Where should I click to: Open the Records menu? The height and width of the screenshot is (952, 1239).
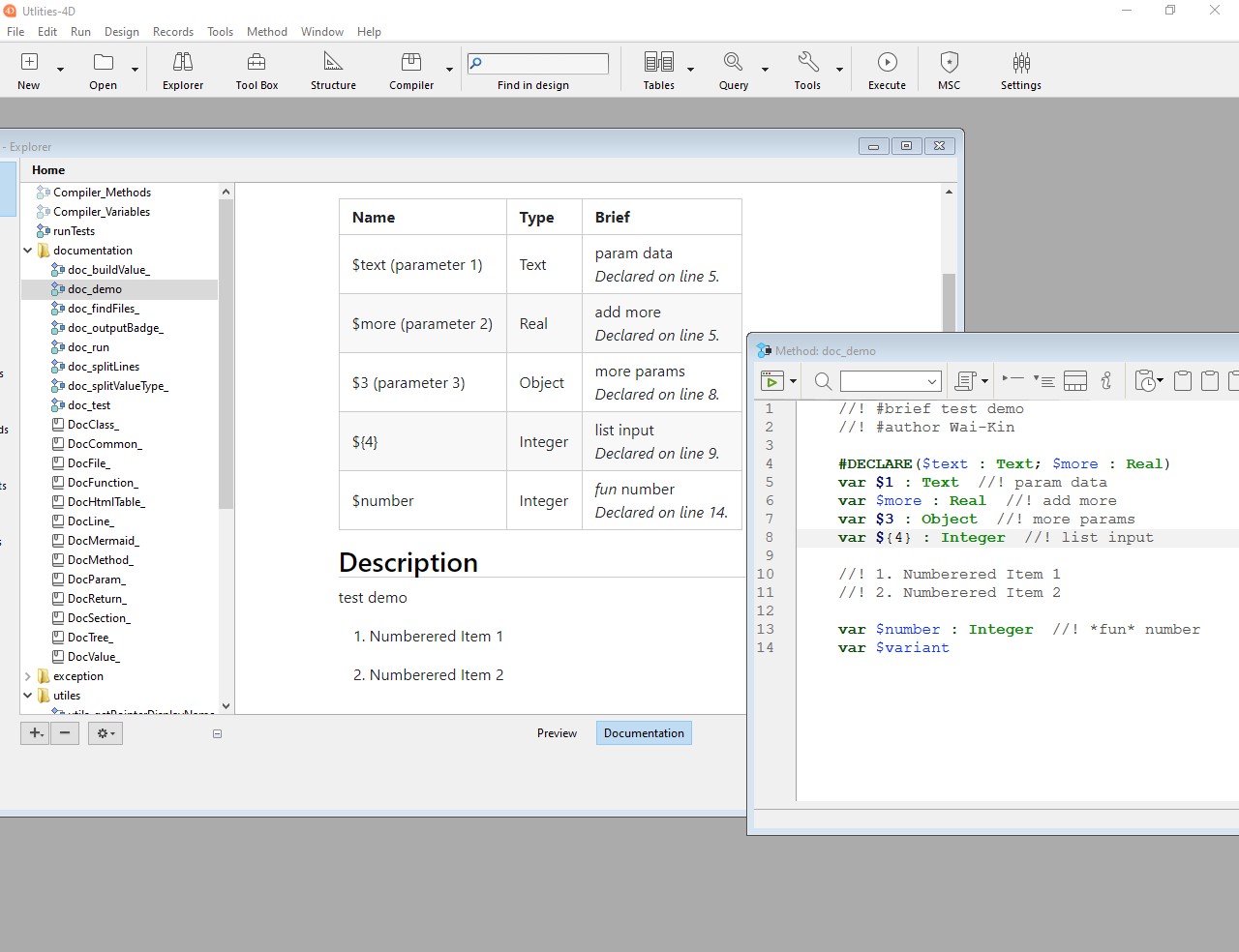(x=173, y=32)
